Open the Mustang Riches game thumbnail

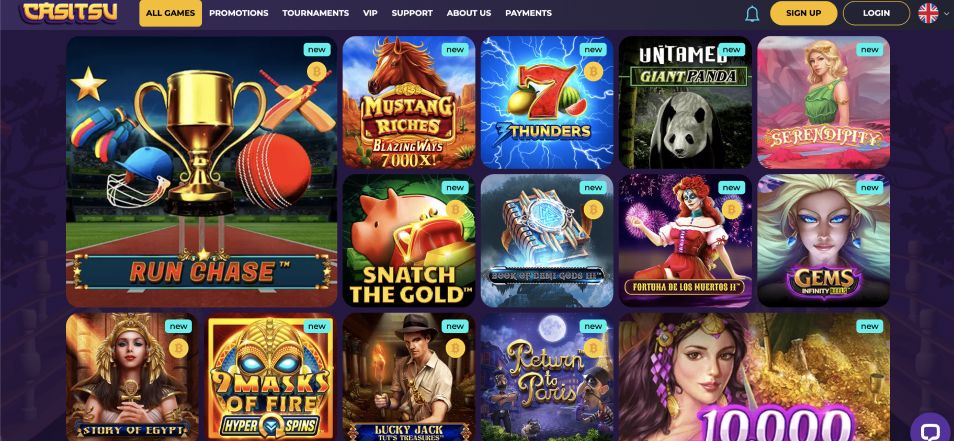[x=409, y=102]
